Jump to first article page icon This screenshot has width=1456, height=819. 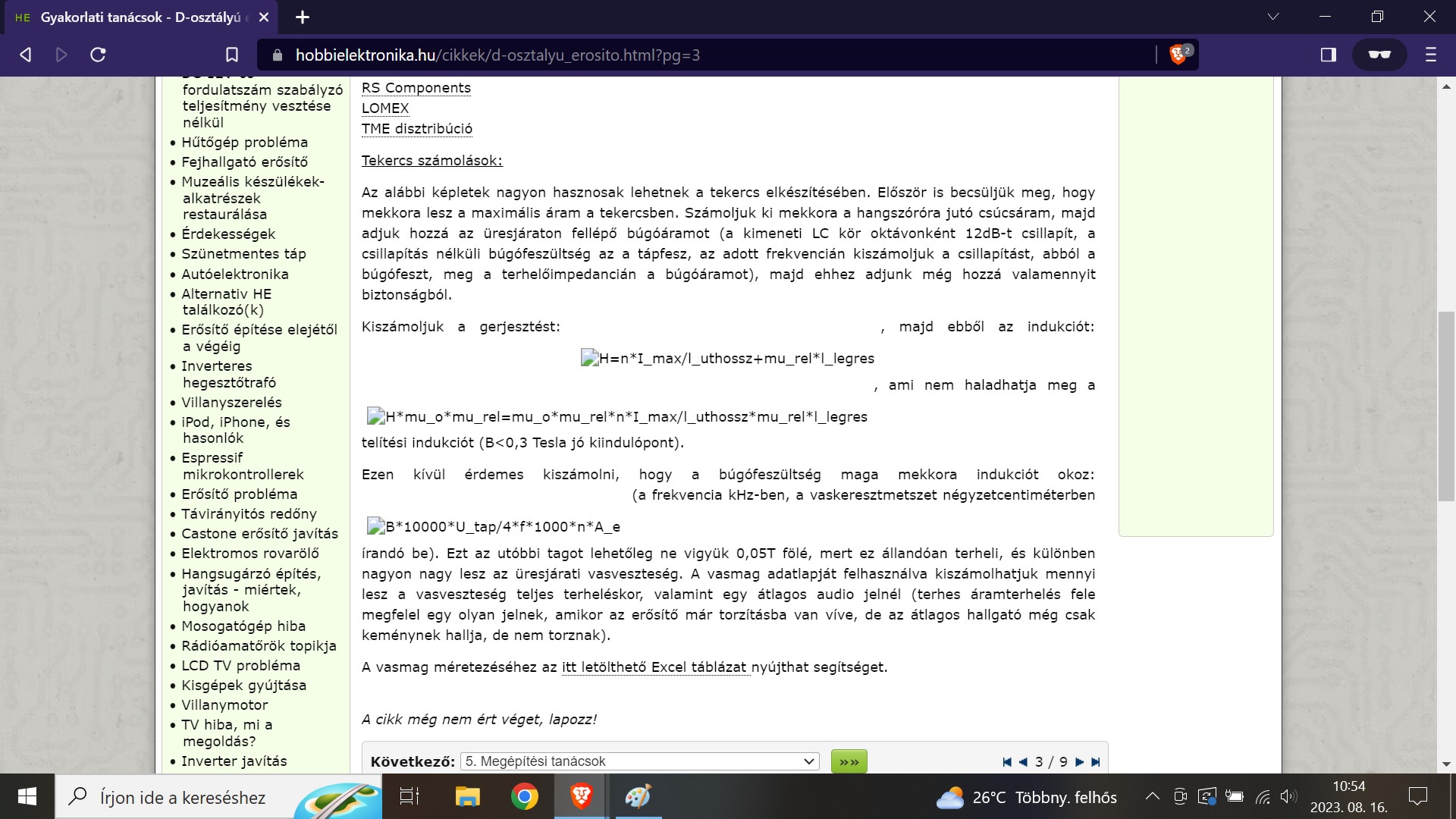[x=1006, y=762]
